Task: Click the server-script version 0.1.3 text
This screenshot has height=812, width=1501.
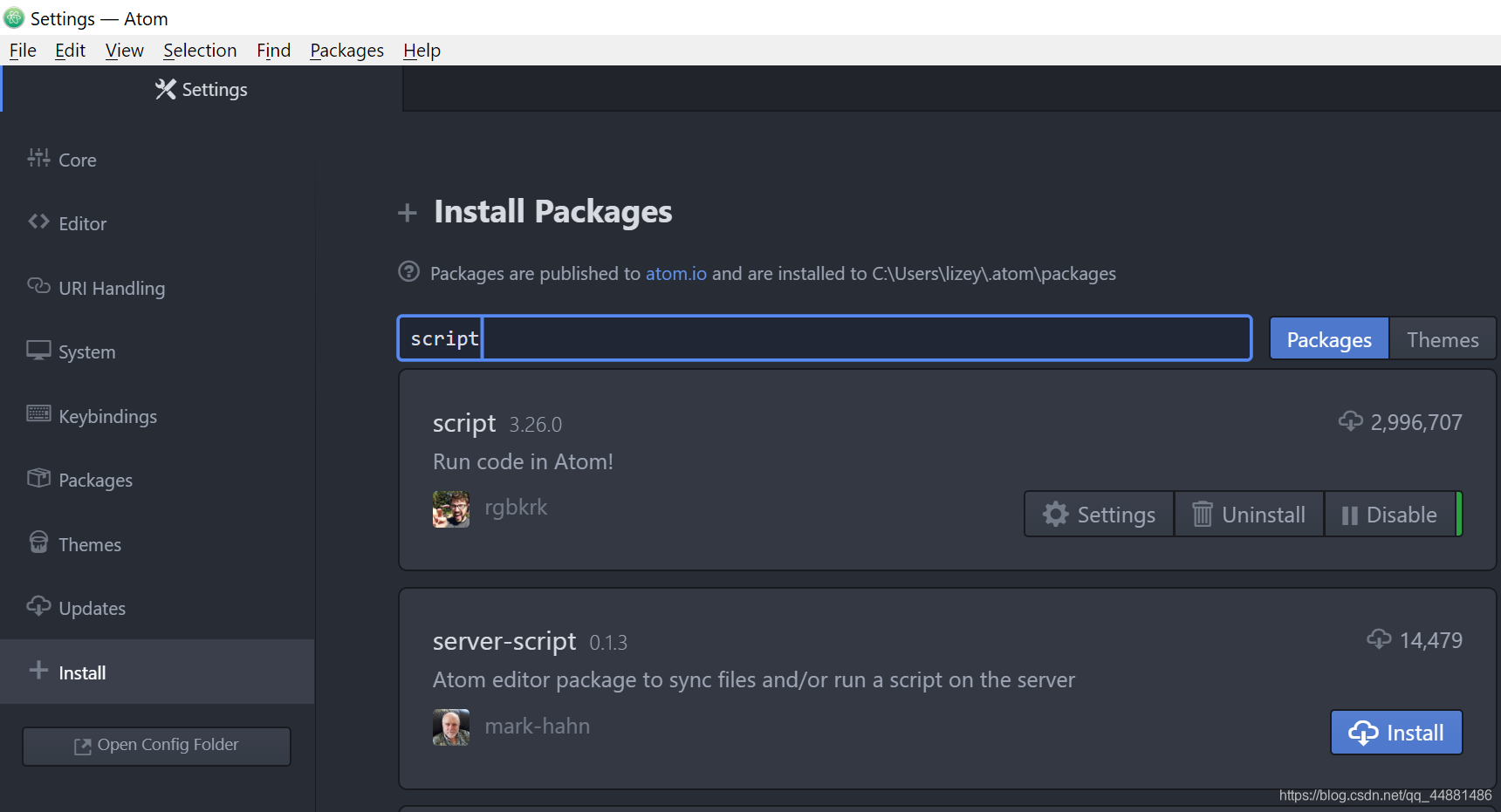Action: point(608,643)
